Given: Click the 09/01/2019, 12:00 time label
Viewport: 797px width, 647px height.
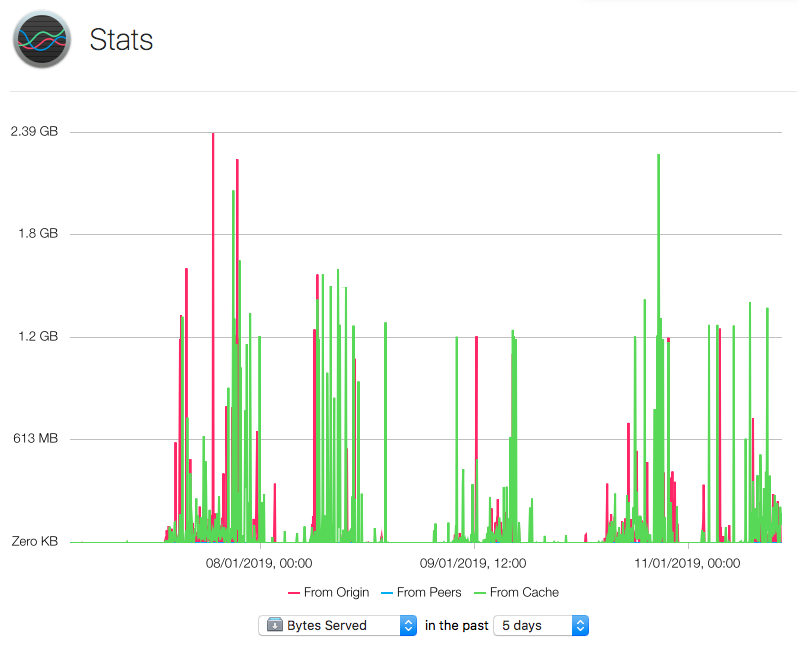Looking at the screenshot, I should pyautogui.click(x=473, y=563).
